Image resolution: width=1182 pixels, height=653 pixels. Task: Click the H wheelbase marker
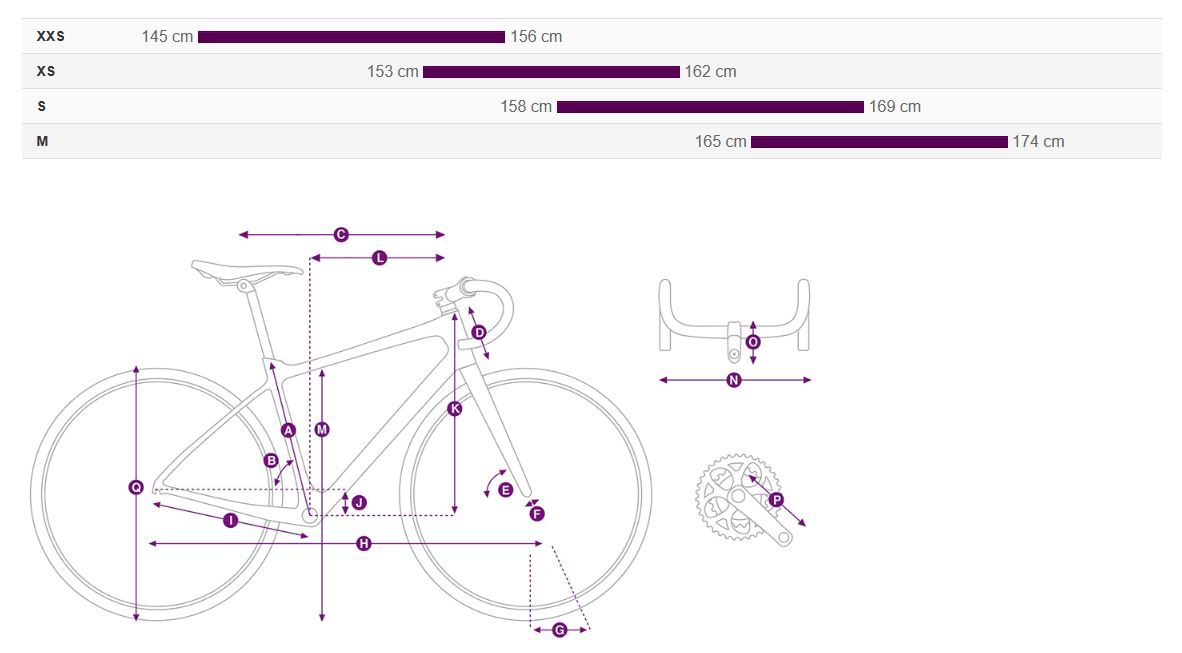point(364,543)
